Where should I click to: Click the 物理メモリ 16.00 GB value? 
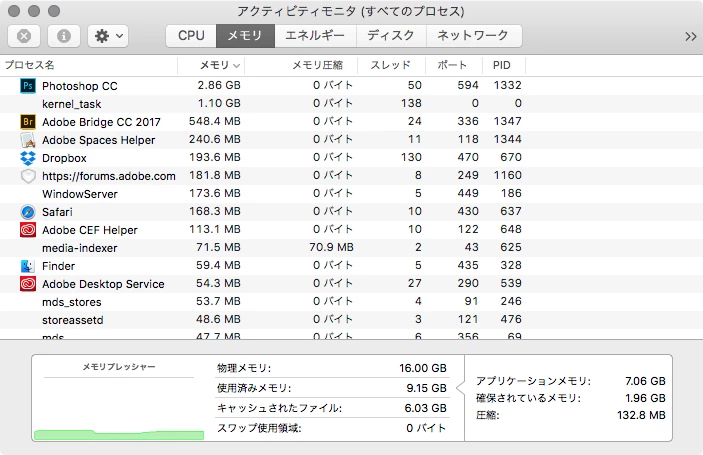(x=423, y=368)
